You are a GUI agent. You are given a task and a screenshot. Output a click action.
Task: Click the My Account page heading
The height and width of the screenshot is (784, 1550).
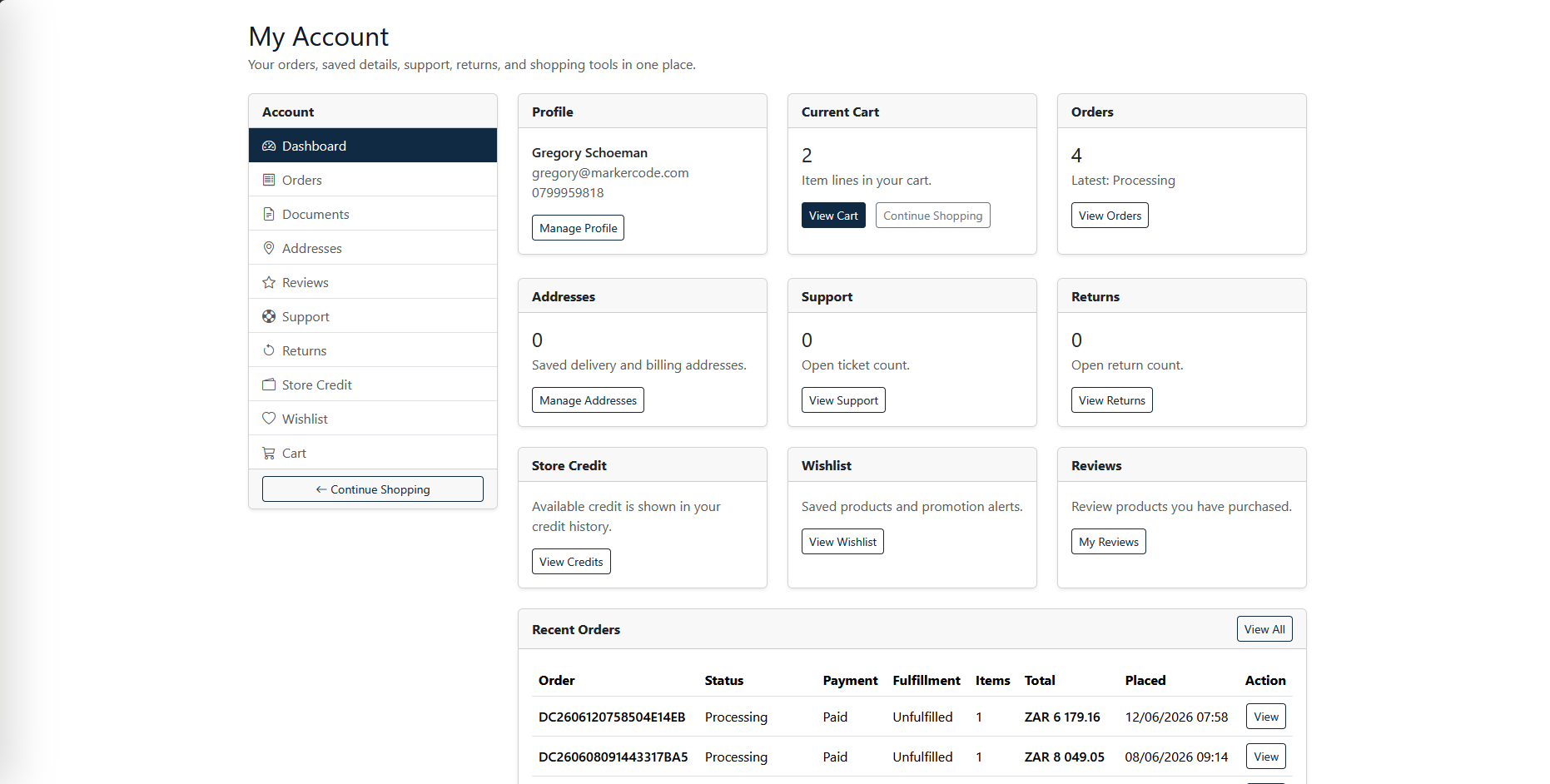(319, 37)
